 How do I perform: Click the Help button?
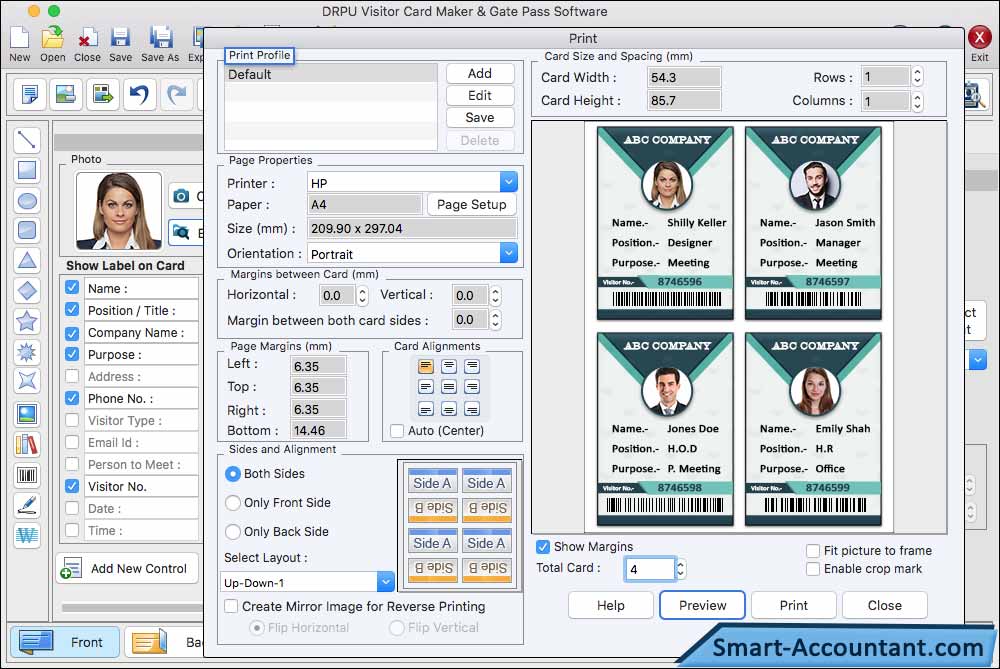610,605
